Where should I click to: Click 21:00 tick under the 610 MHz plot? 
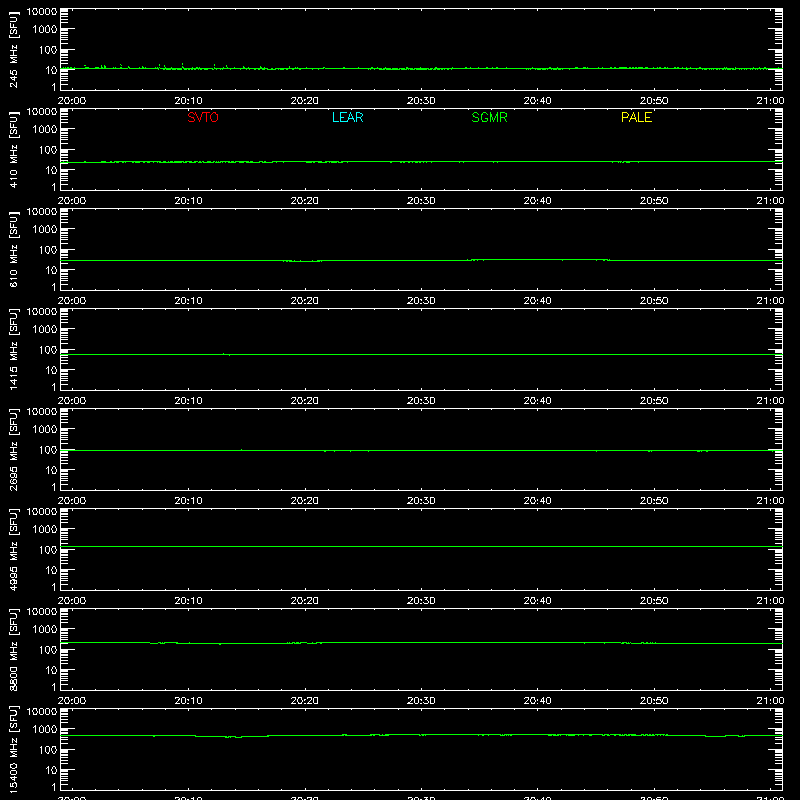pos(770,301)
